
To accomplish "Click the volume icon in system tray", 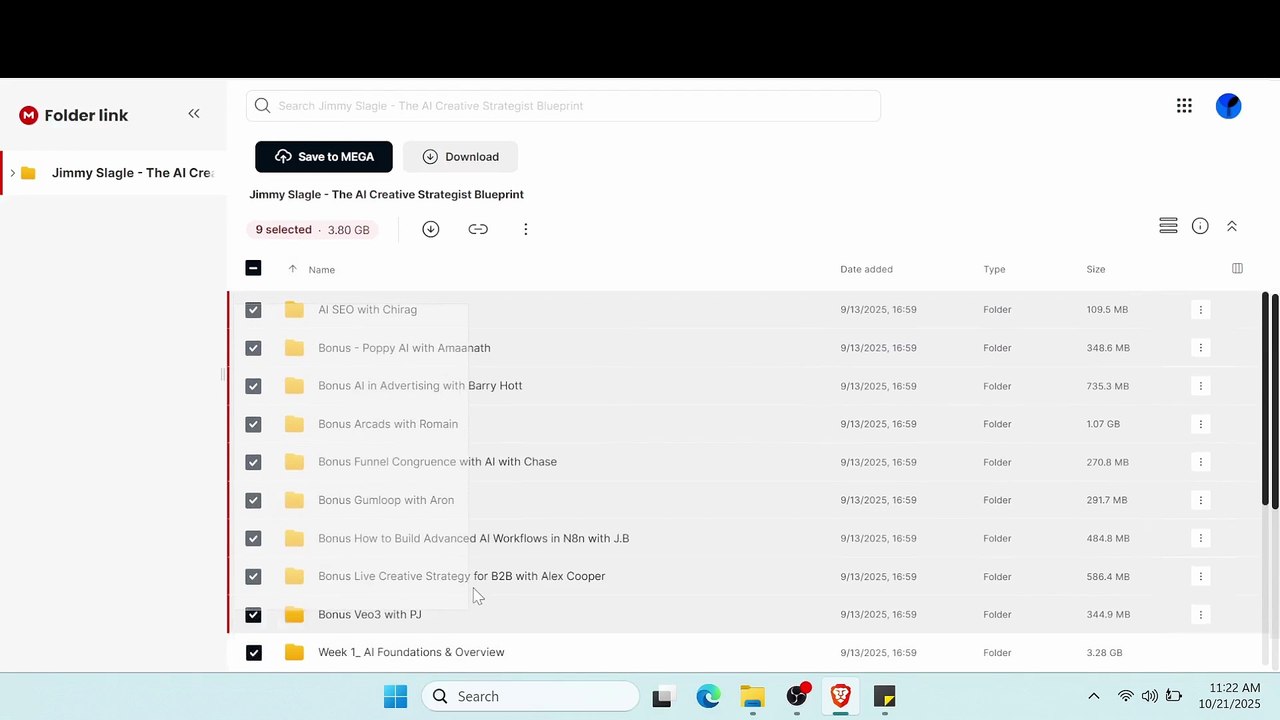I will [x=1149, y=696].
